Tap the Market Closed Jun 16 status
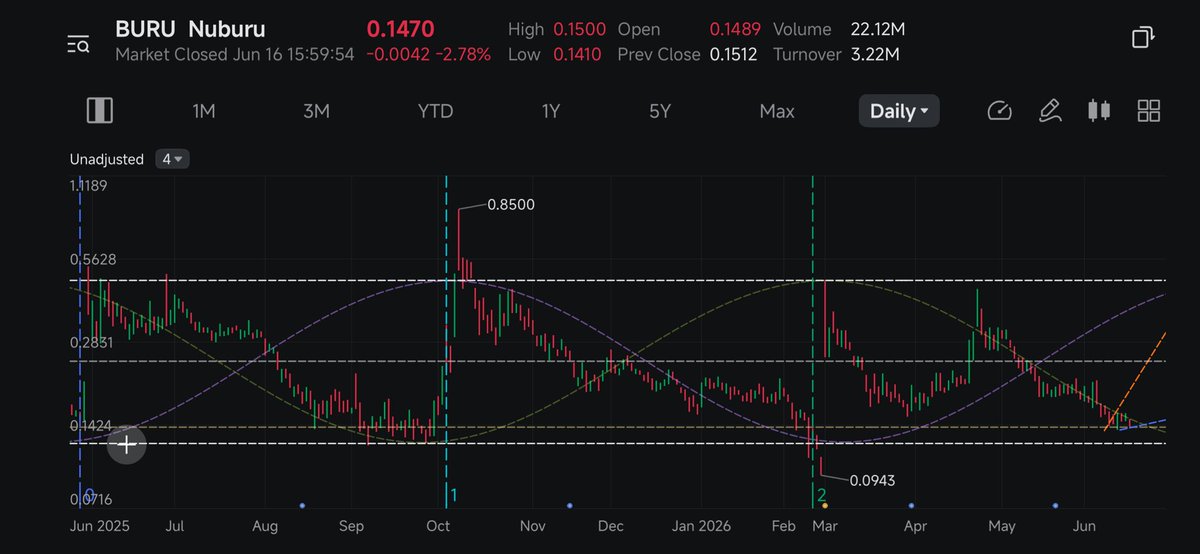 [235, 54]
